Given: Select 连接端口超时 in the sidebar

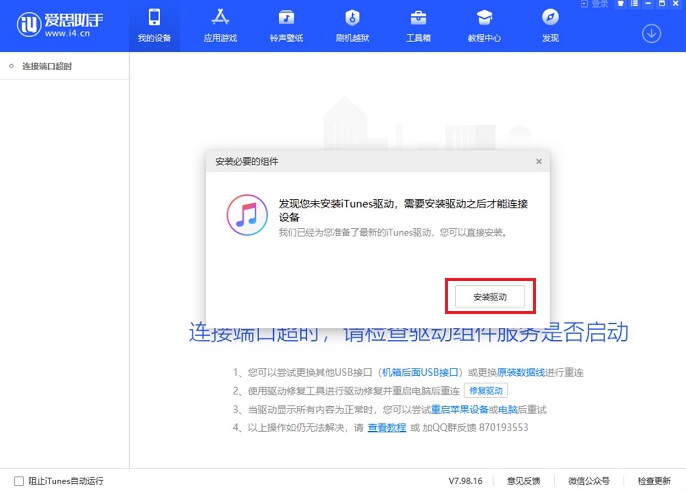Looking at the screenshot, I should tap(47, 66).
